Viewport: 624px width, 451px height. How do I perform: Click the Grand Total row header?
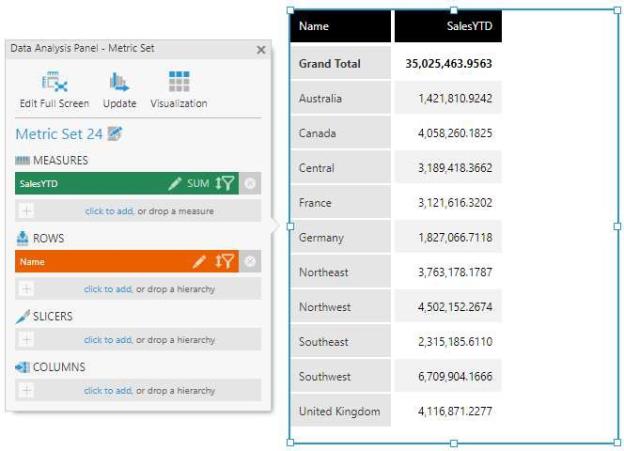pos(330,64)
